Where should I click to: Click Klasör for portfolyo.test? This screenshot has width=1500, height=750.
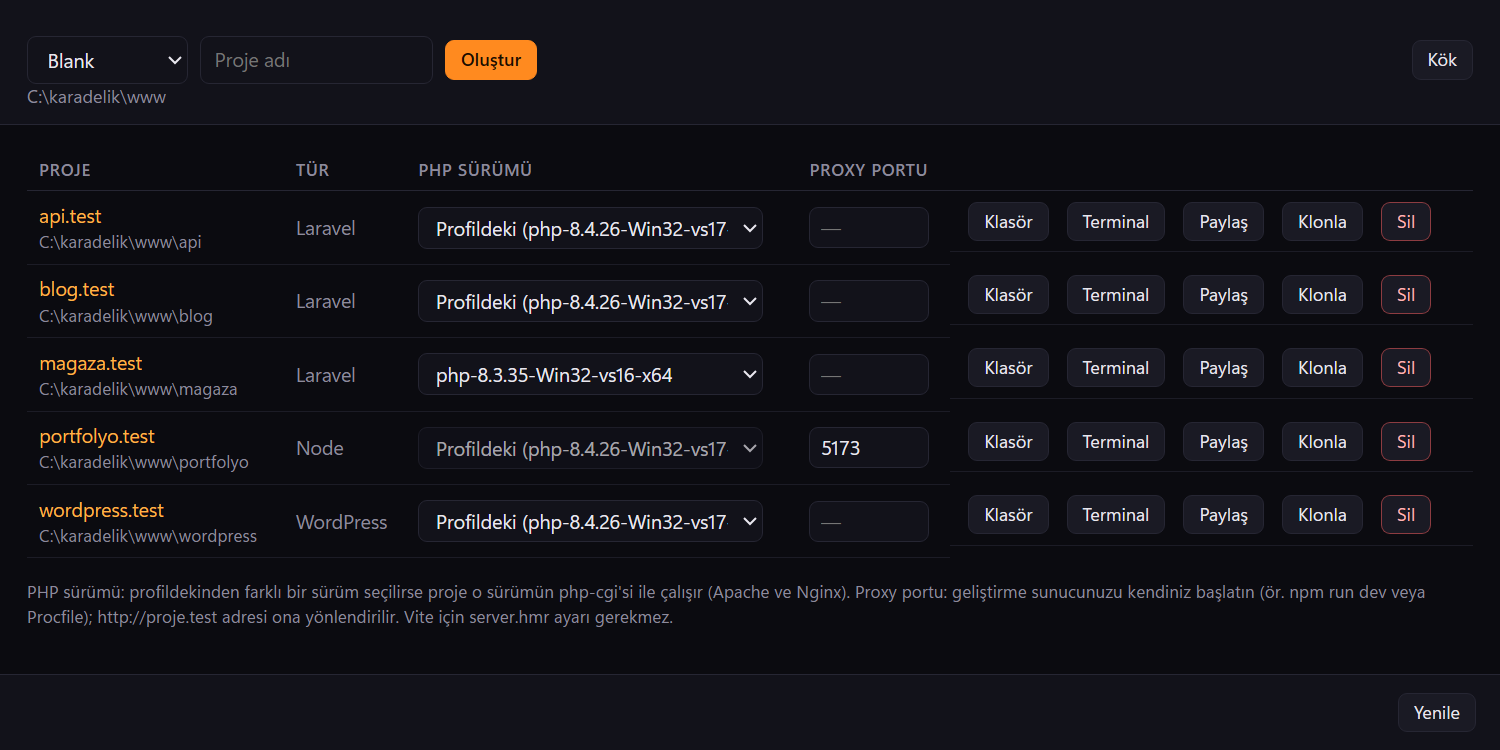[x=1008, y=442]
